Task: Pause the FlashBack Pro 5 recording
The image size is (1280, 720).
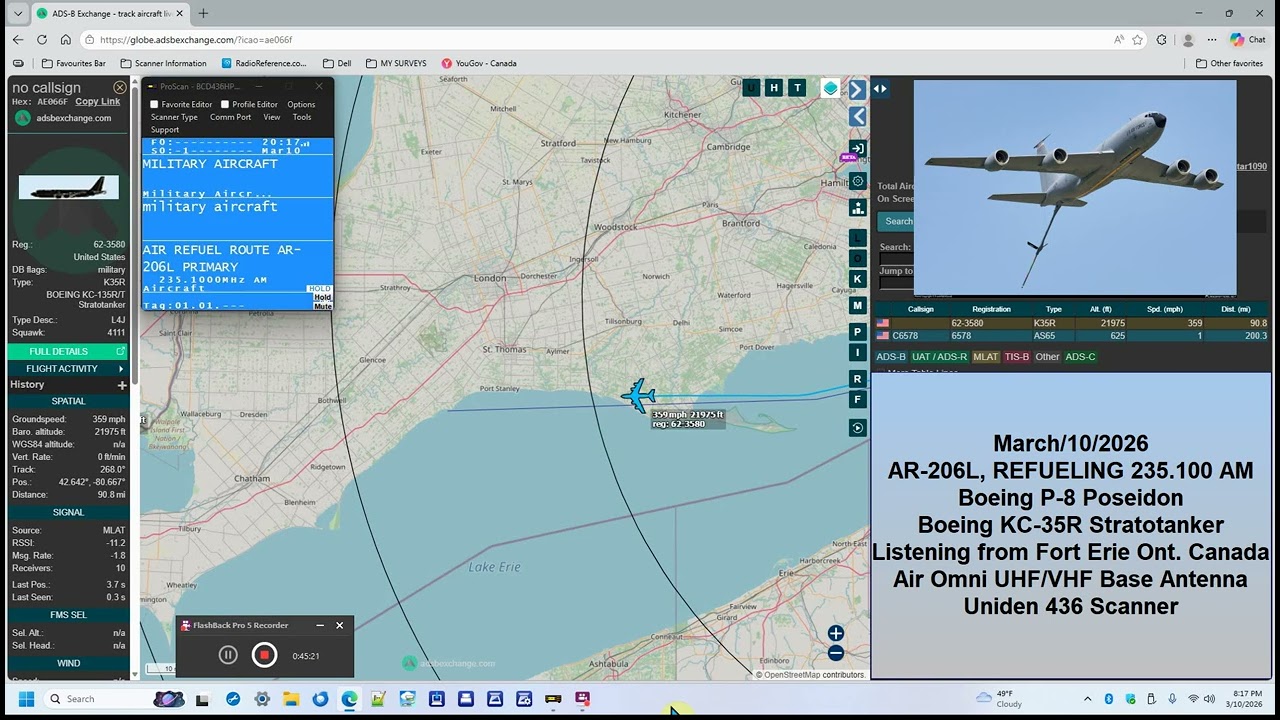Action: [x=228, y=655]
